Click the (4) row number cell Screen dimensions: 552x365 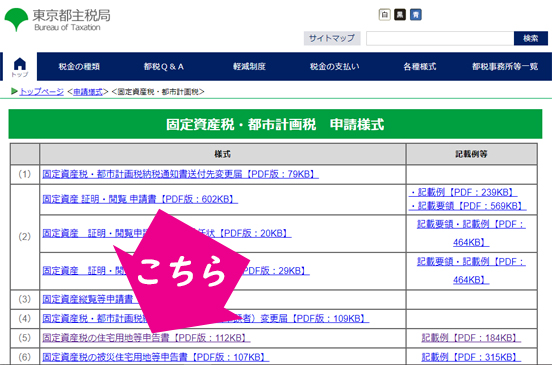click(x=25, y=319)
